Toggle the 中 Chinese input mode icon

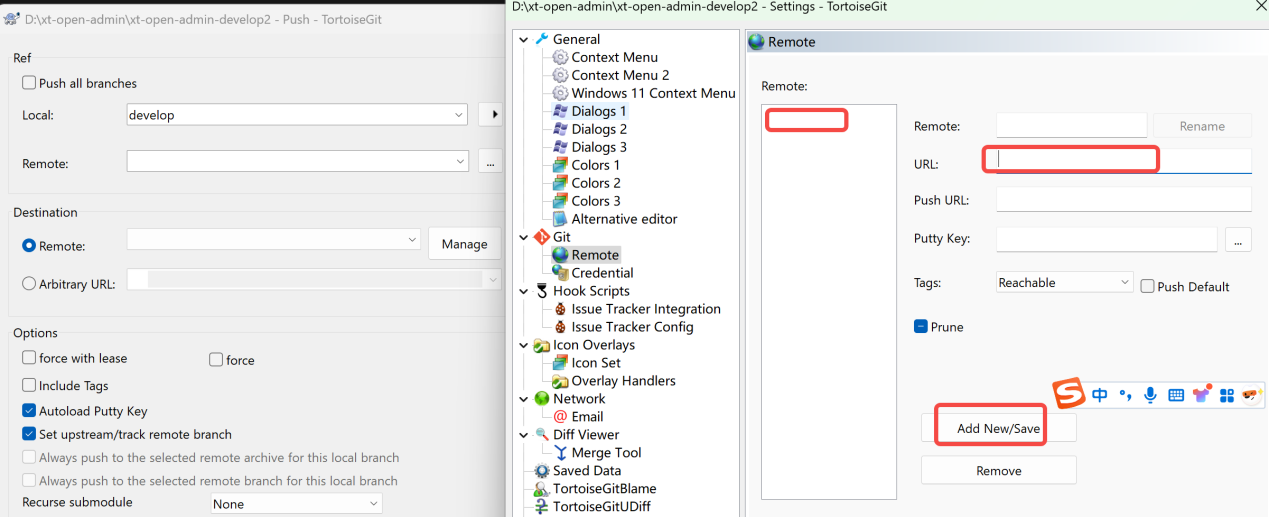click(x=1100, y=395)
